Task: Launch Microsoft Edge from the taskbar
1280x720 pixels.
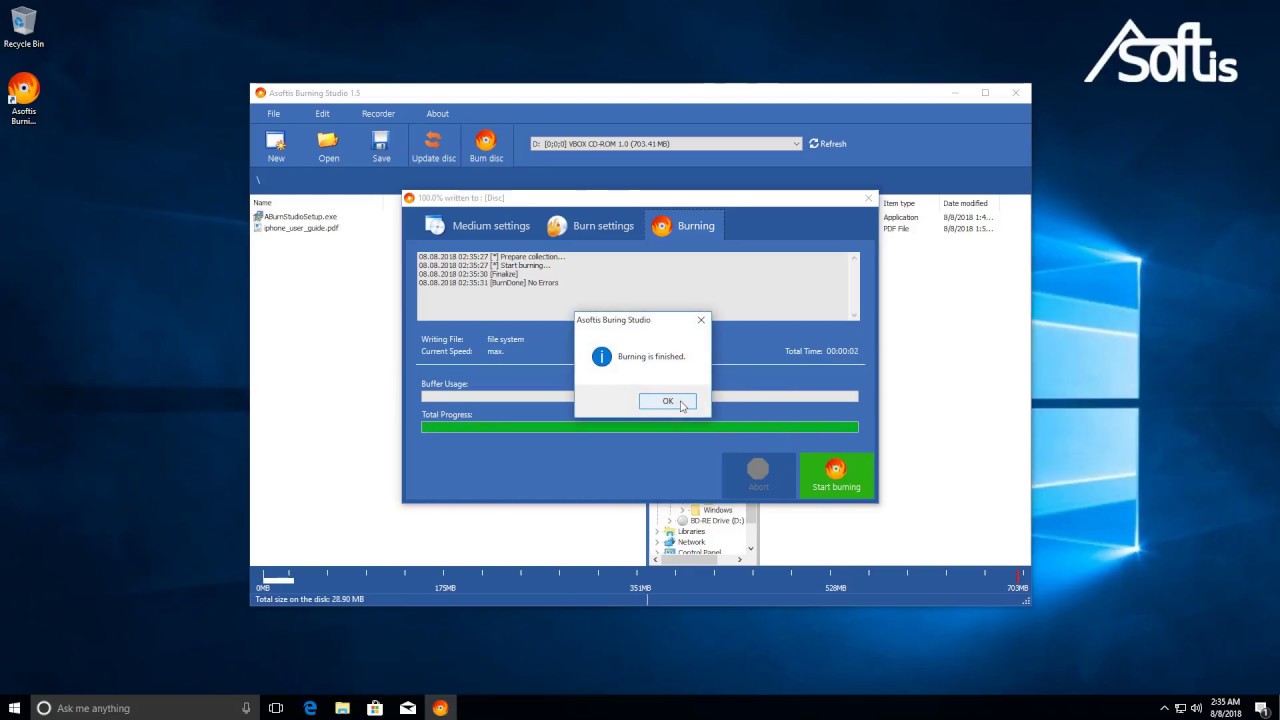Action: pos(310,708)
